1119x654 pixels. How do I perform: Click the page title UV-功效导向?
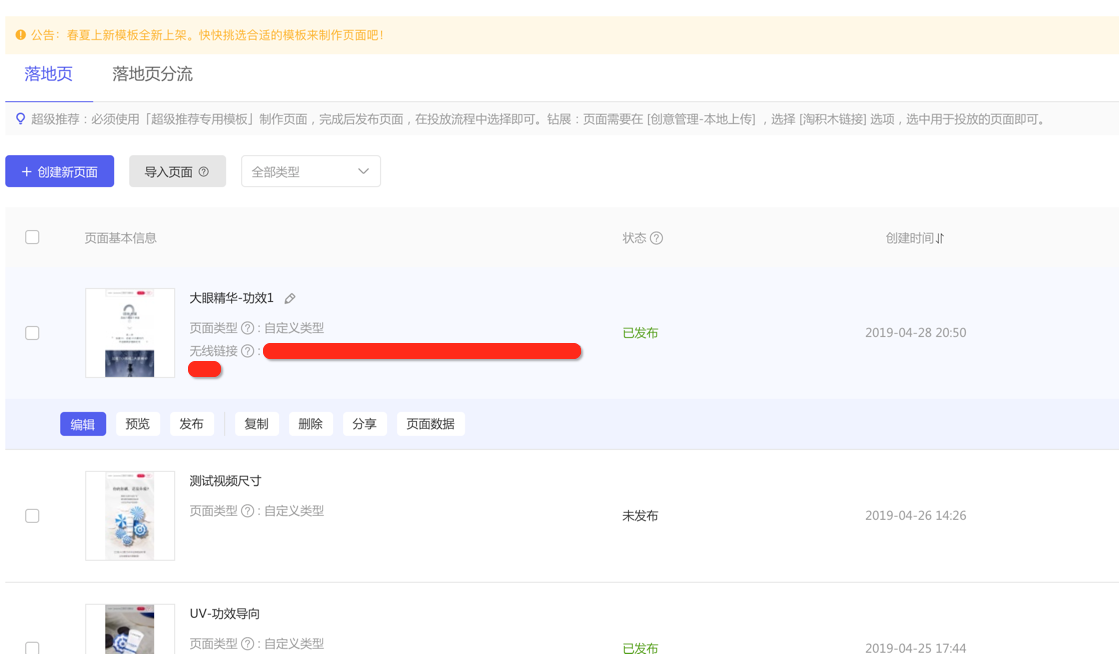tap(225, 613)
